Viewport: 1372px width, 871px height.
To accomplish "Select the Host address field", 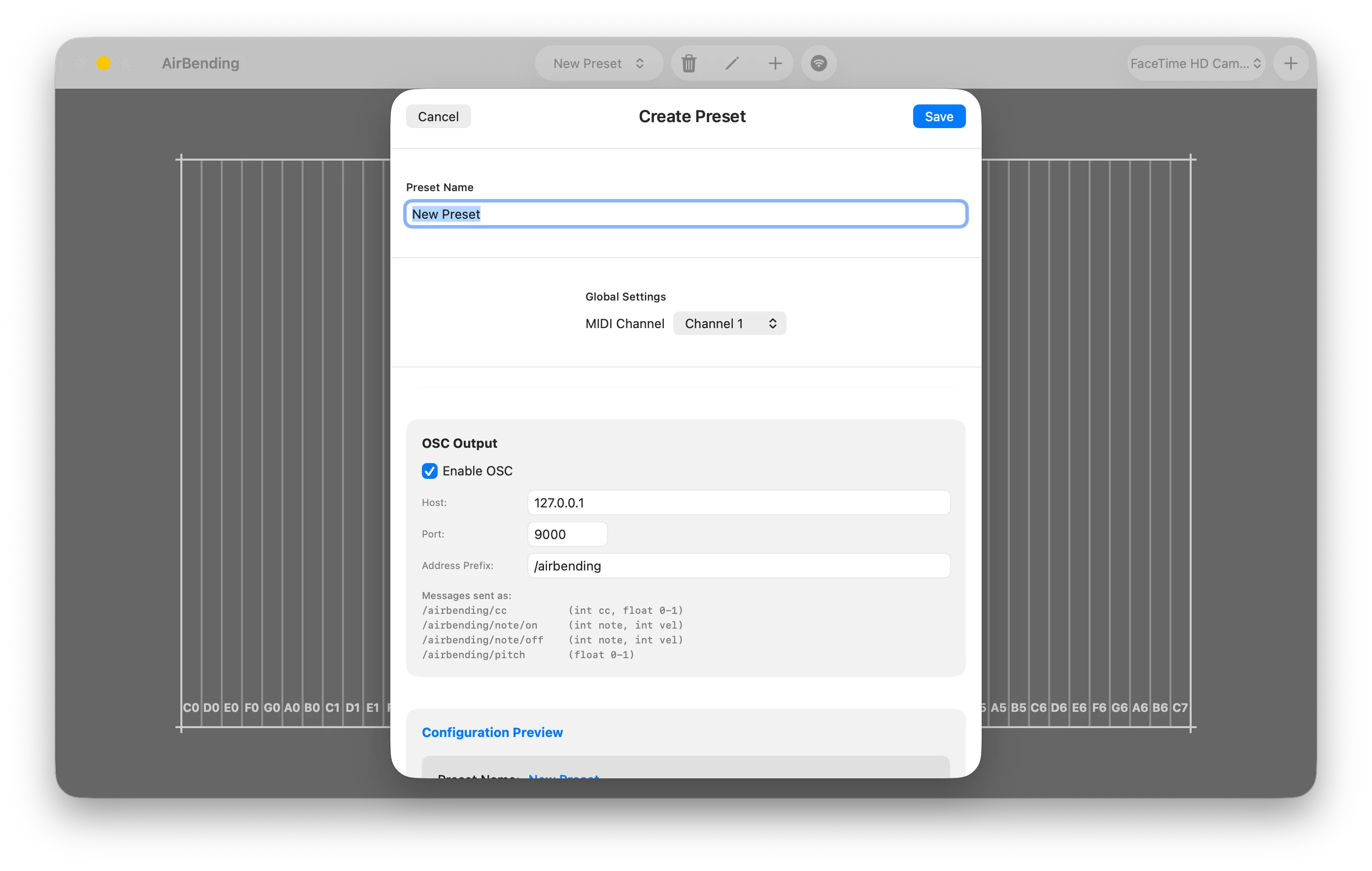I will click(738, 502).
